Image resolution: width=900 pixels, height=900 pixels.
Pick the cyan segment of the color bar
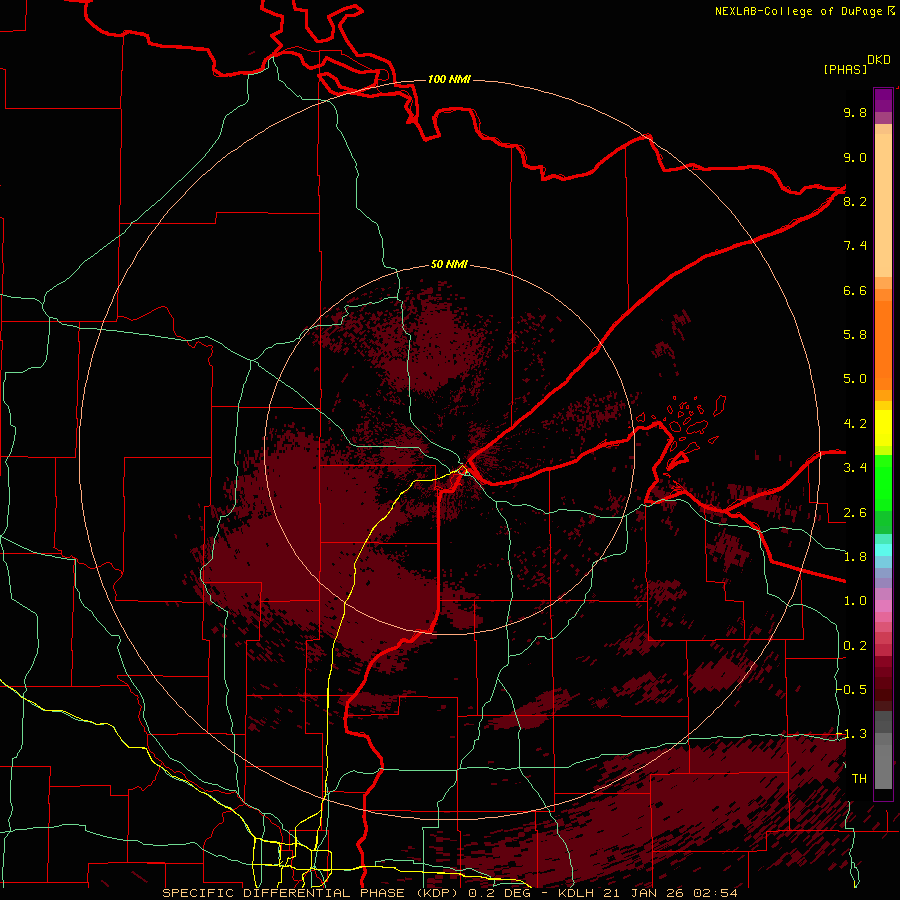click(x=883, y=549)
